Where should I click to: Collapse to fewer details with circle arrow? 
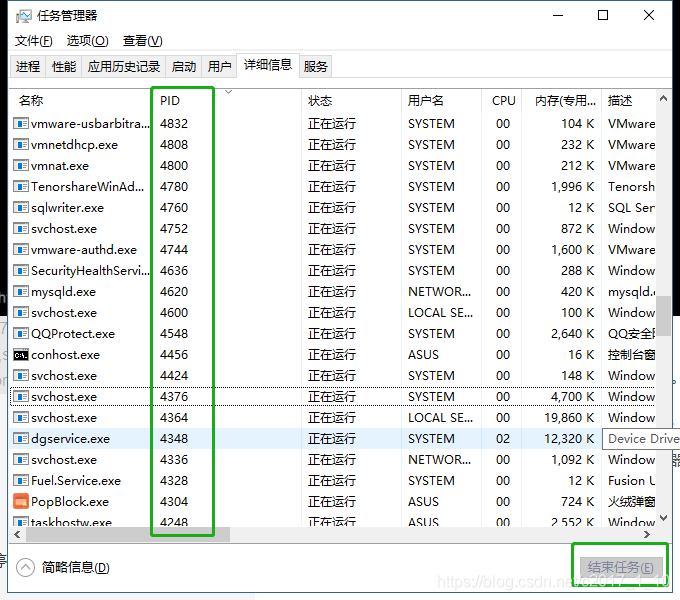pos(26,567)
